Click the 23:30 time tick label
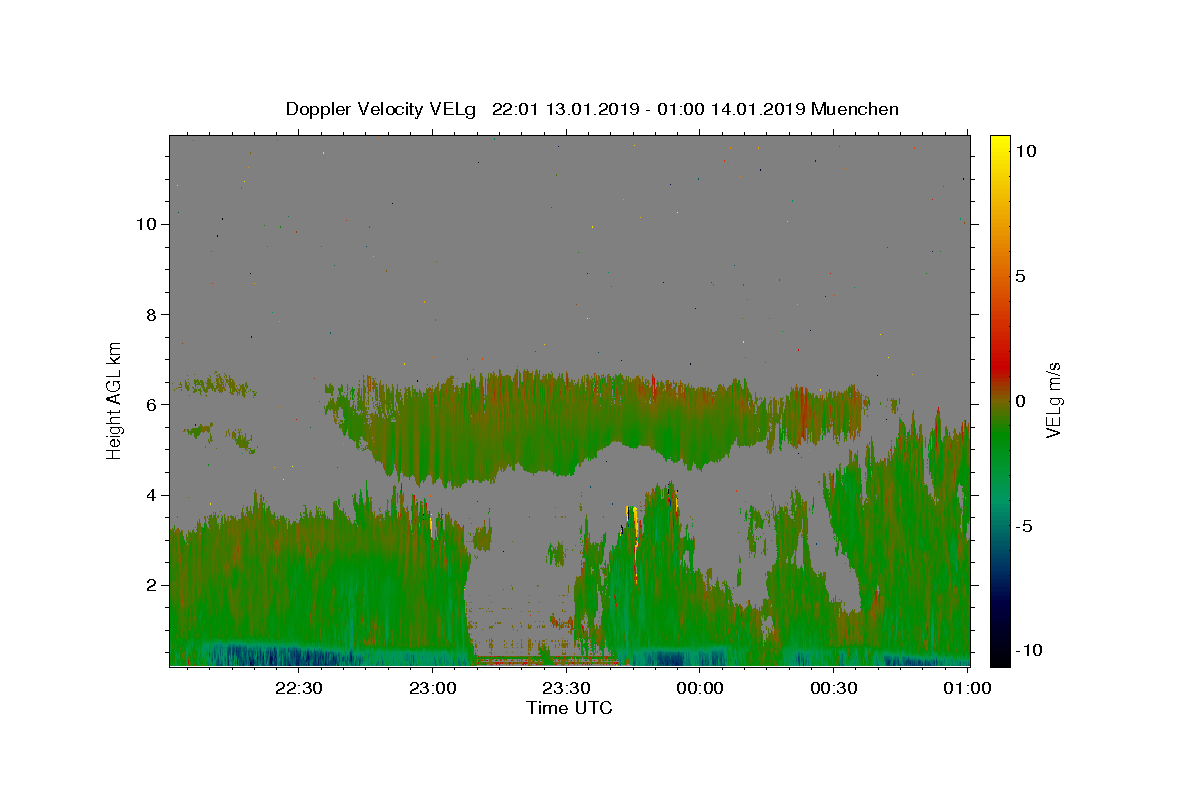 click(x=566, y=688)
